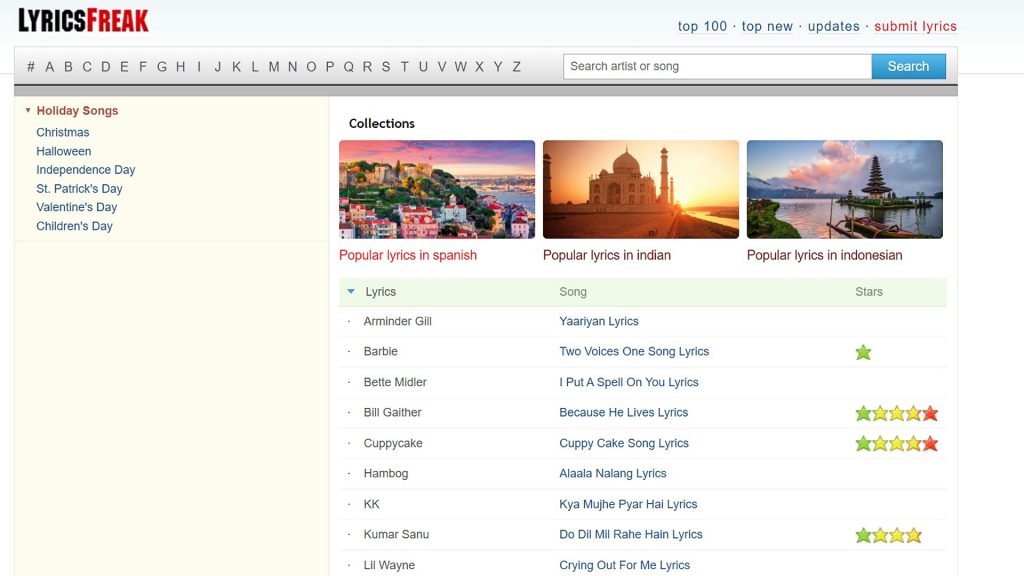This screenshot has width=1024, height=576.
Task: Open the top 100 page
Action: point(702,26)
